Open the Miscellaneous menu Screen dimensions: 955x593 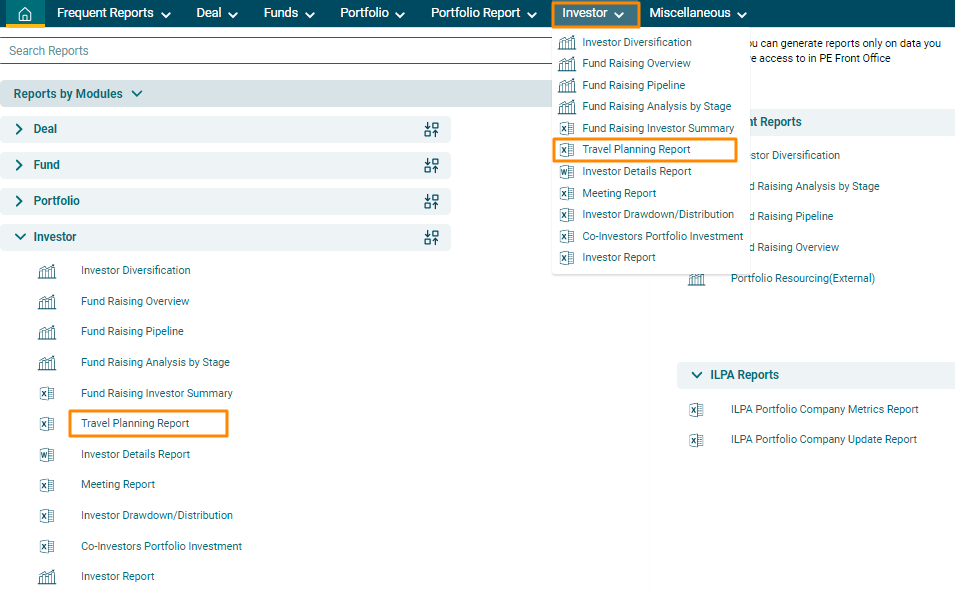click(698, 14)
